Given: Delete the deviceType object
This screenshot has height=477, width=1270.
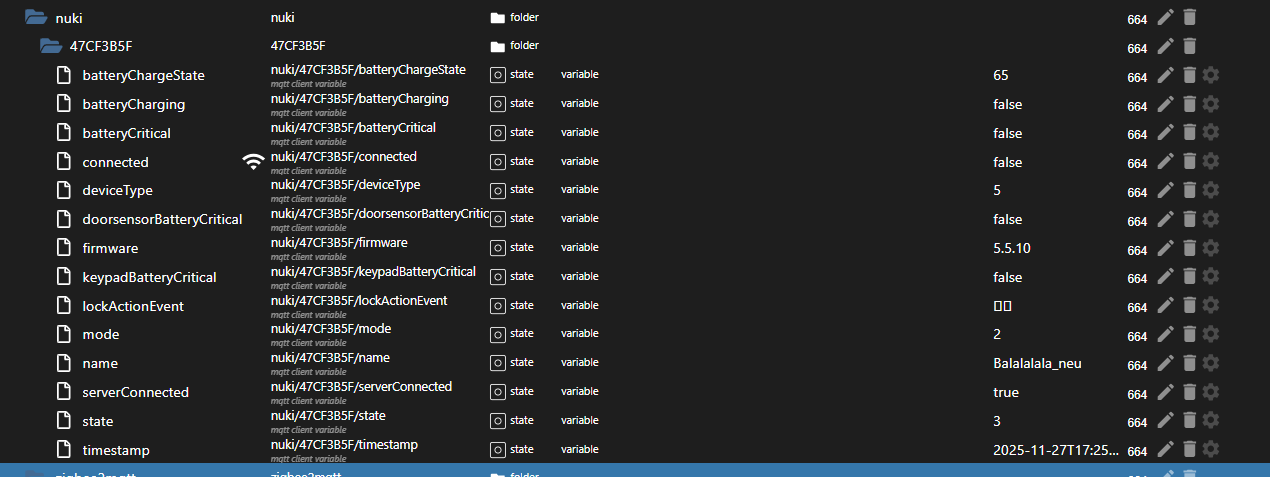Looking at the screenshot, I should tap(1188, 190).
